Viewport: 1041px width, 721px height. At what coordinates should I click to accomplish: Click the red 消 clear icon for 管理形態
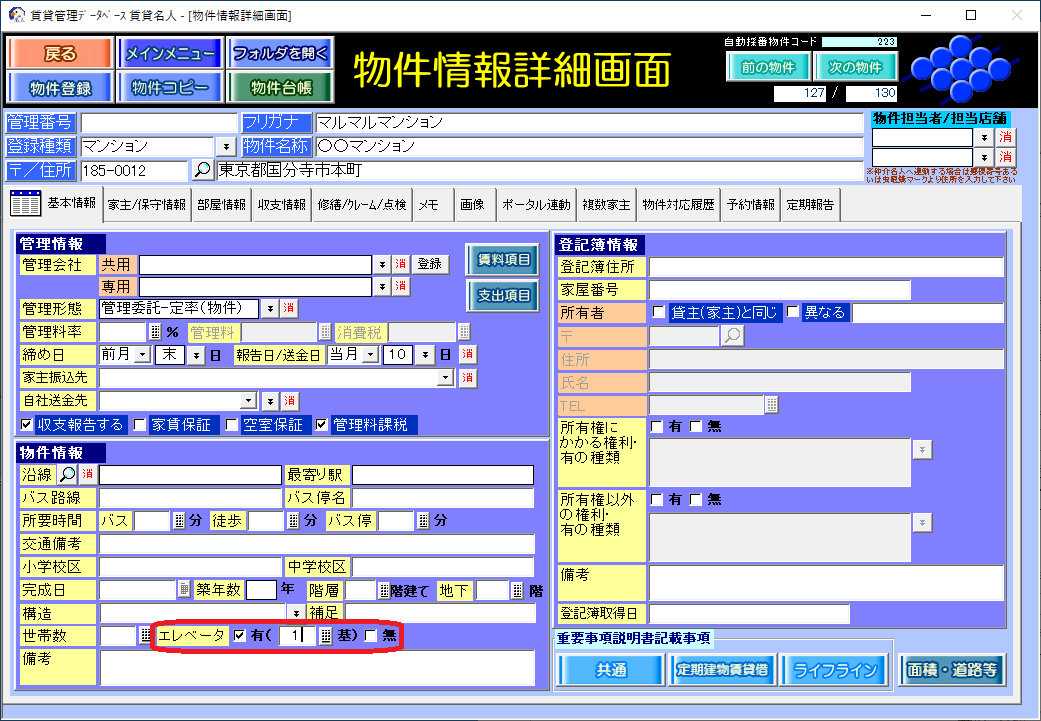coord(288,308)
